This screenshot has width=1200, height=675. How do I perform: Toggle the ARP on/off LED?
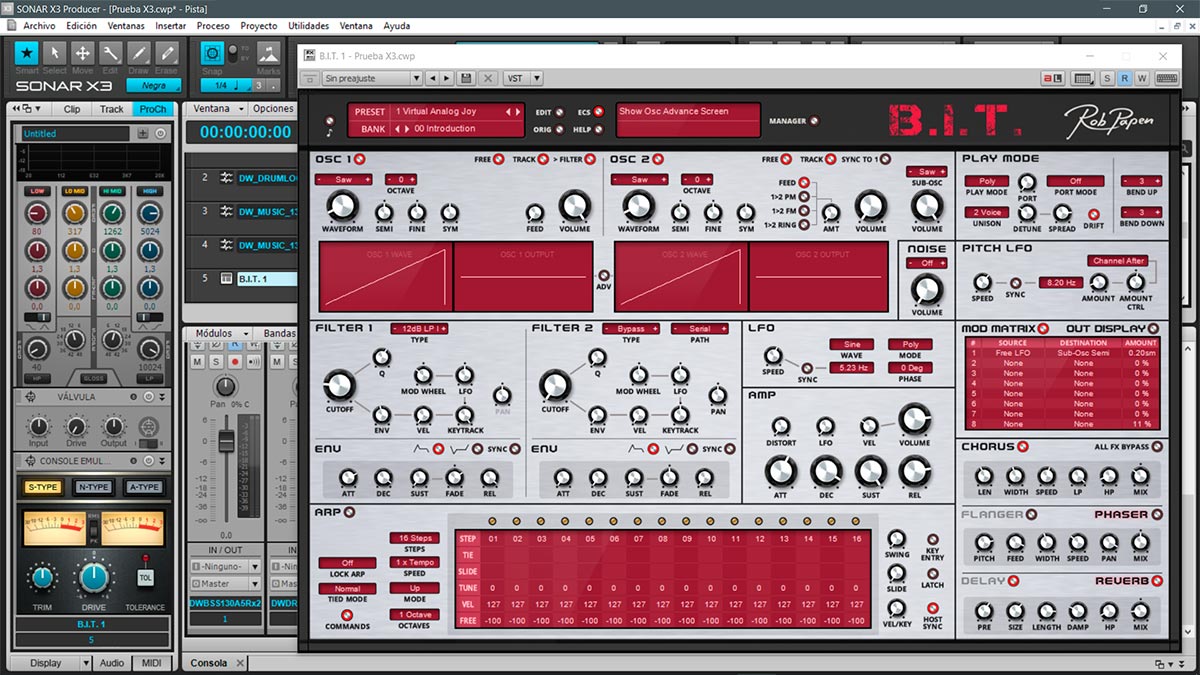point(349,513)
